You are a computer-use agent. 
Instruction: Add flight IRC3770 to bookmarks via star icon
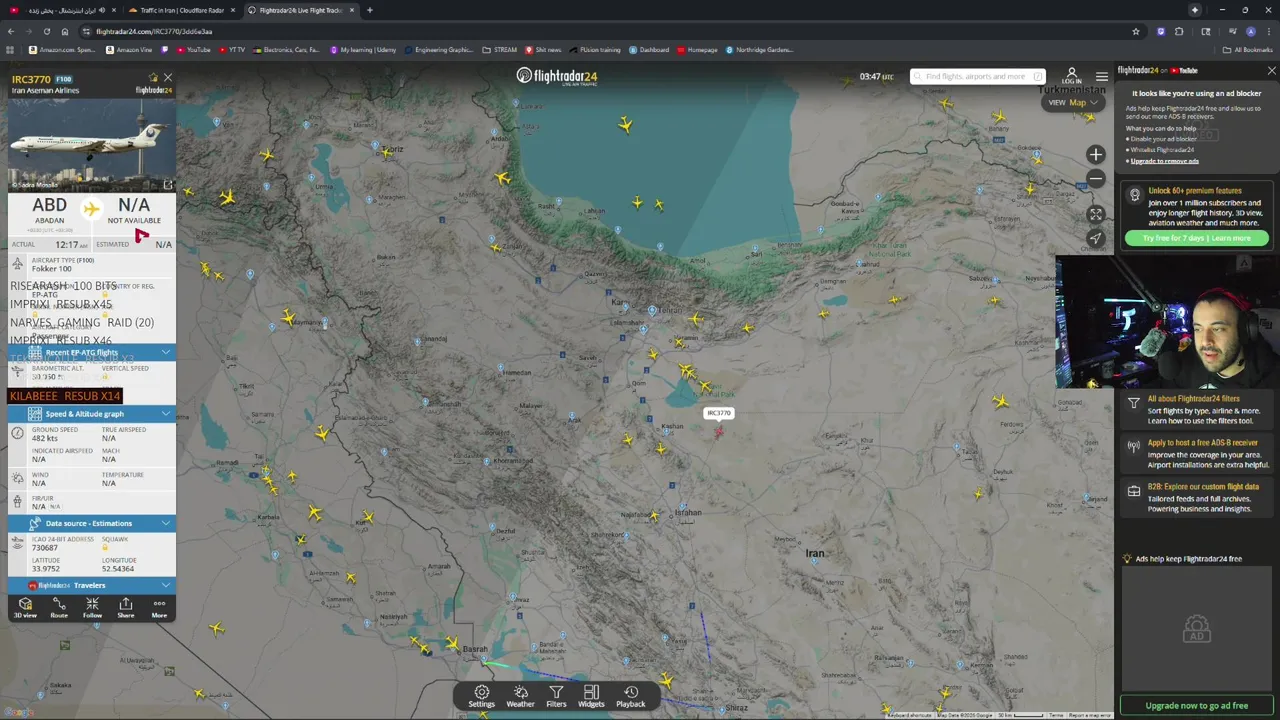pos(153,77)
